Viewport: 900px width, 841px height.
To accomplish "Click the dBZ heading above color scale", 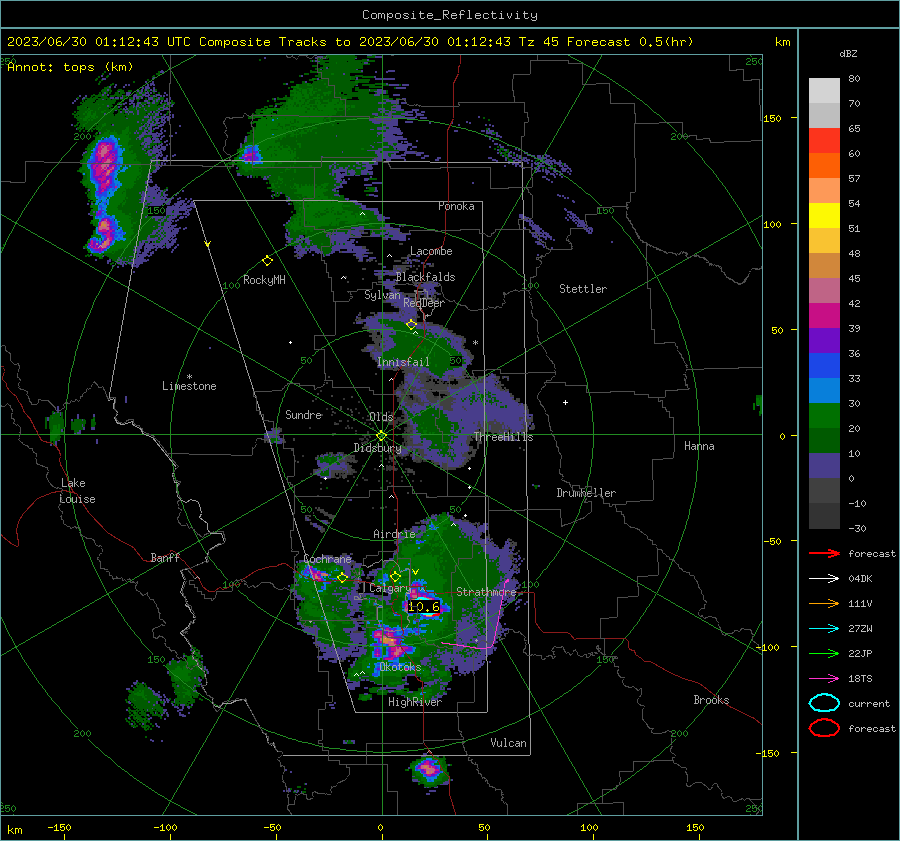I will click(x=848, y=53).
